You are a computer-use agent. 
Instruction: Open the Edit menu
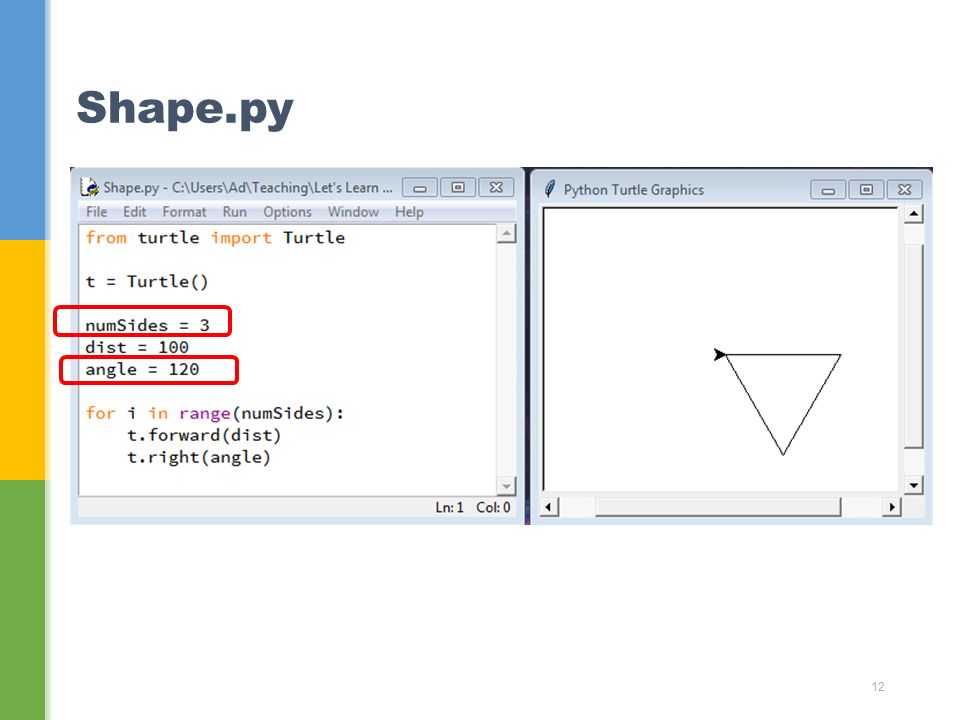[134, 212]
